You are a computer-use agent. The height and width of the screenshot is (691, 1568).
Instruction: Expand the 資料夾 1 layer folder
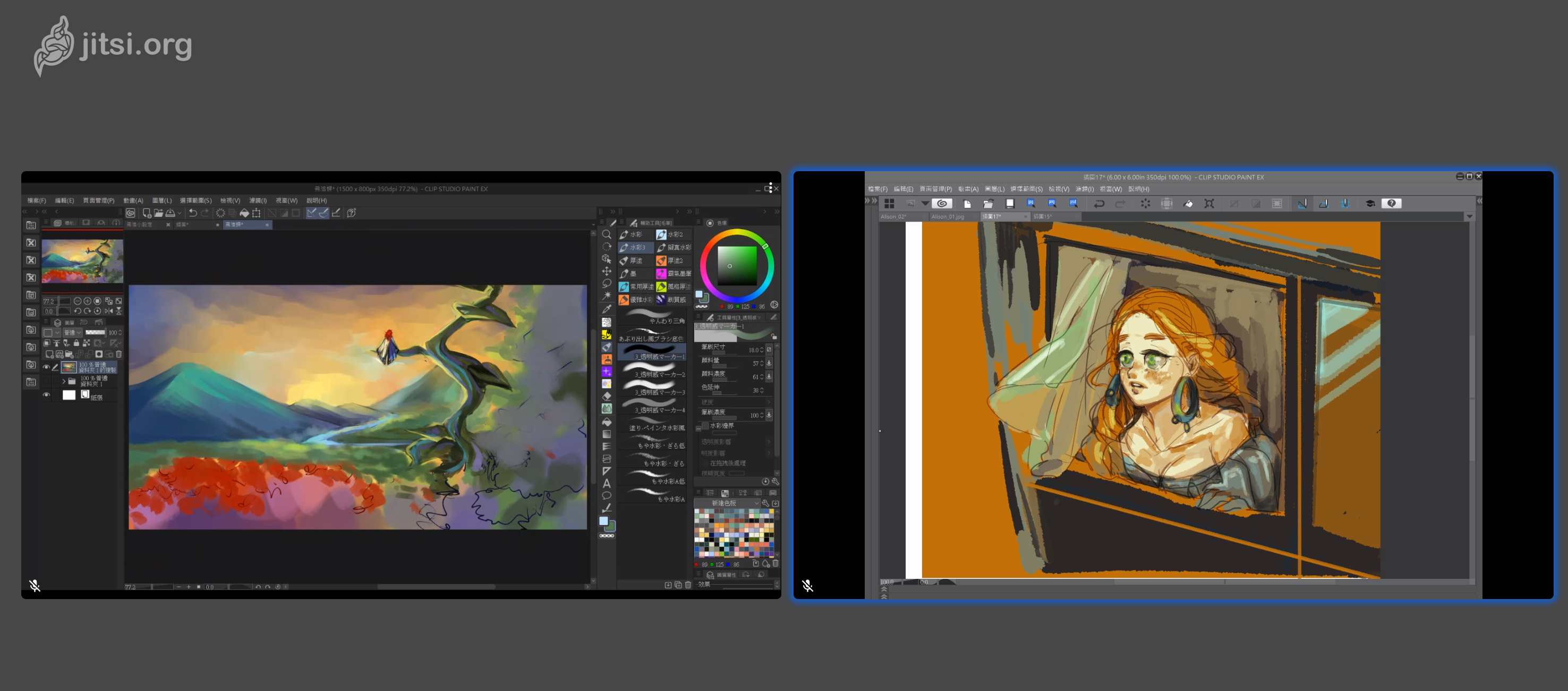click(x=63, y=381)
